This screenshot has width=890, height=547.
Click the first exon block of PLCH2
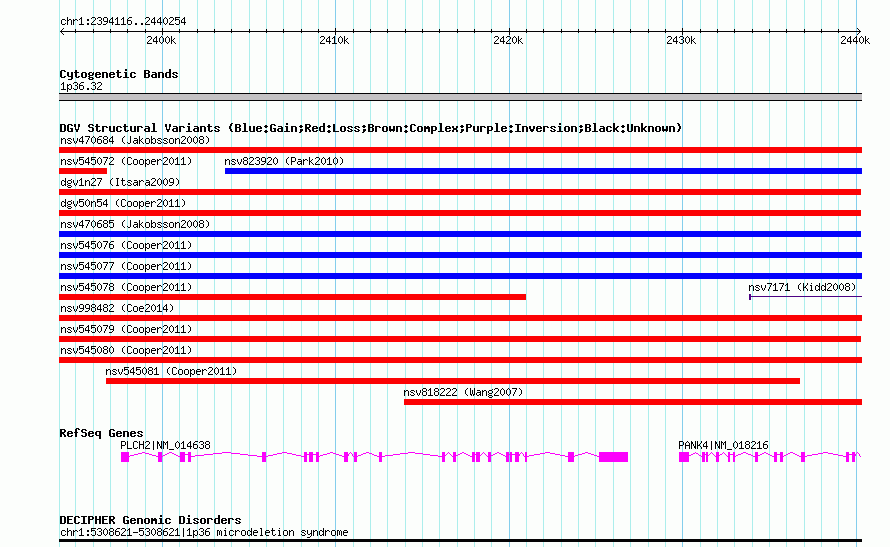pos(125,457)
